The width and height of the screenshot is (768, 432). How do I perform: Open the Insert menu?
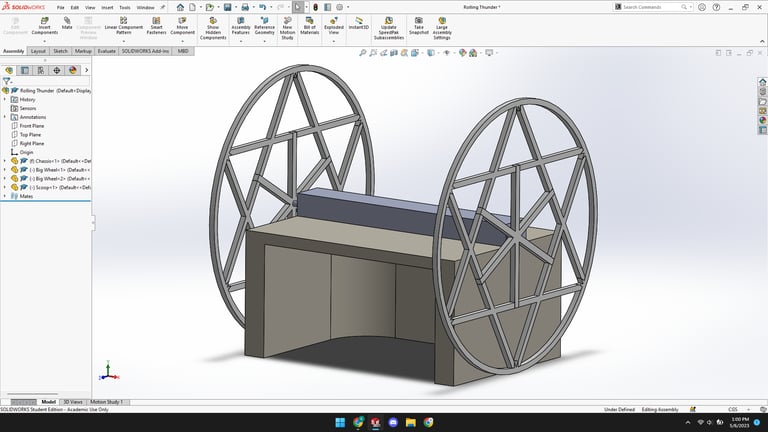pyautogui.click(x=107, y=7)
